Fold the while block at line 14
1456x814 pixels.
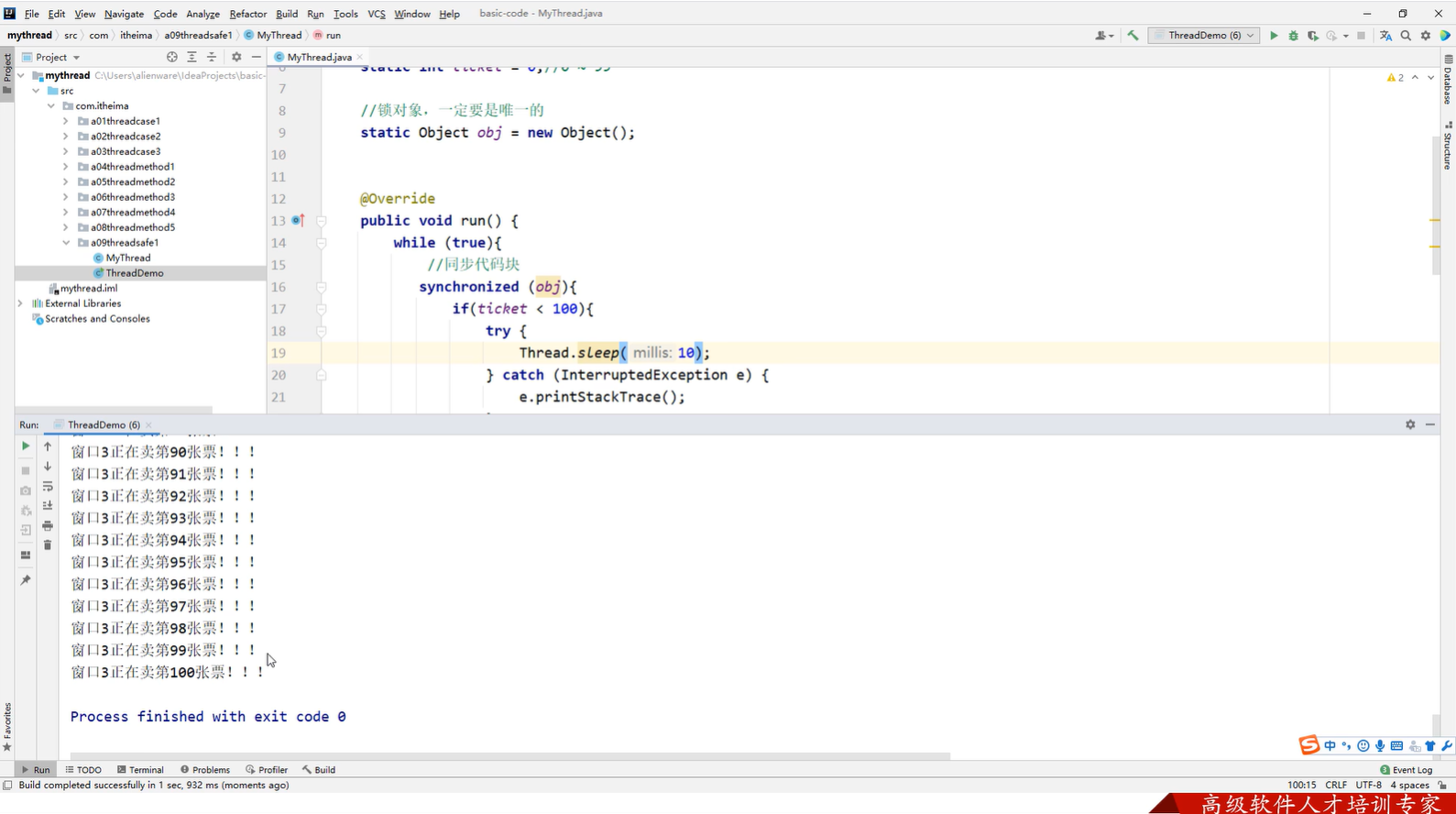[x=322, y=243]
